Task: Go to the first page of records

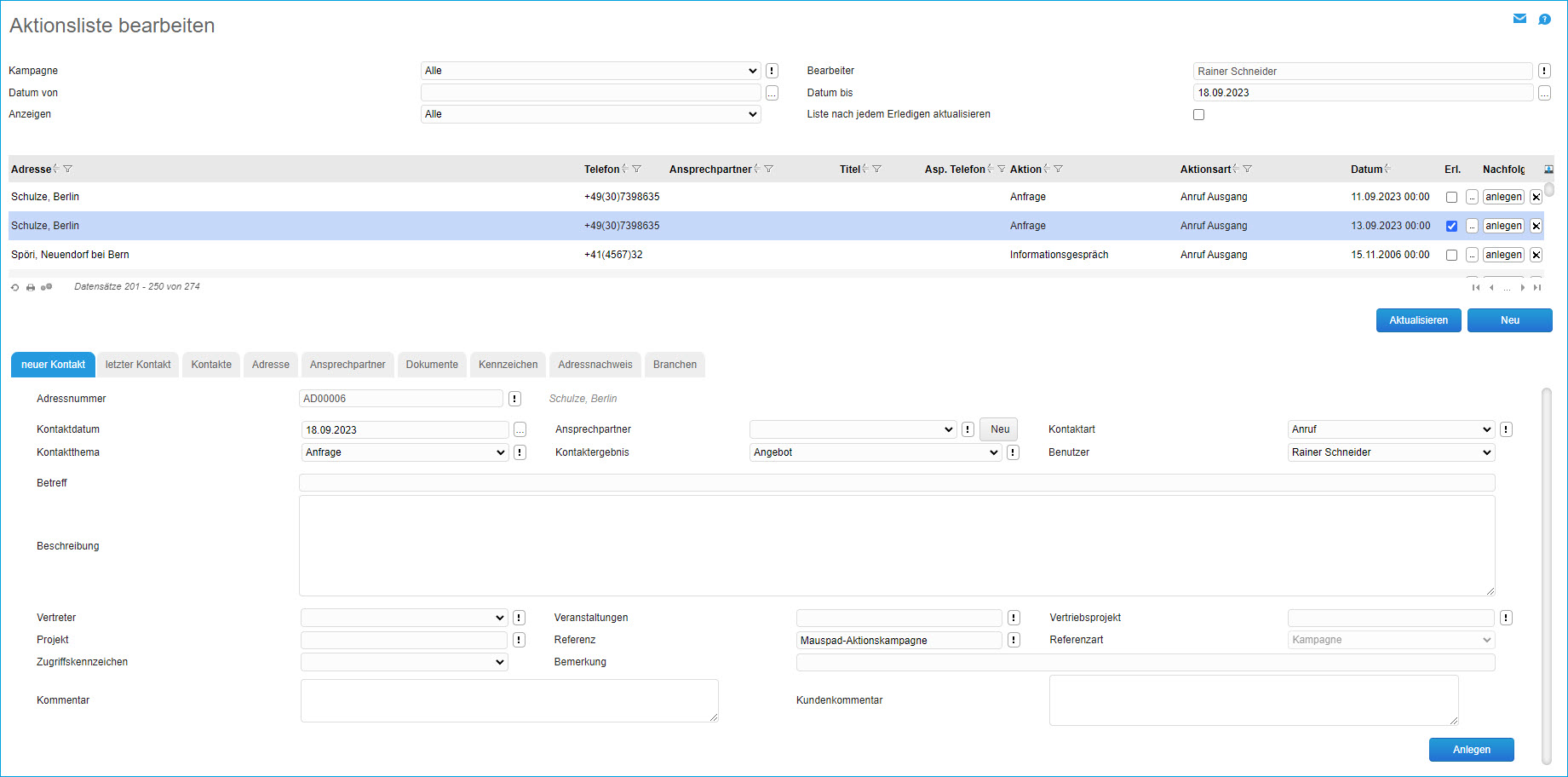Action: click(x=1476, y=288)
